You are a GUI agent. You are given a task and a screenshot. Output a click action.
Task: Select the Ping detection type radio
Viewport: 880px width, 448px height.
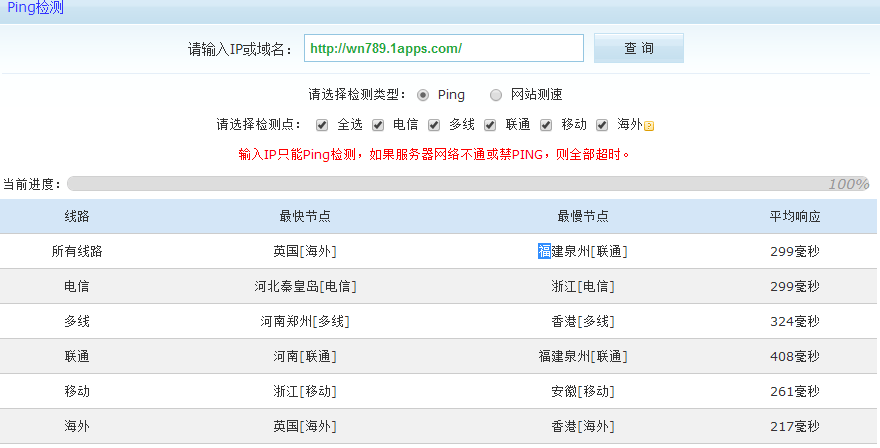click(x=423, y=95)
